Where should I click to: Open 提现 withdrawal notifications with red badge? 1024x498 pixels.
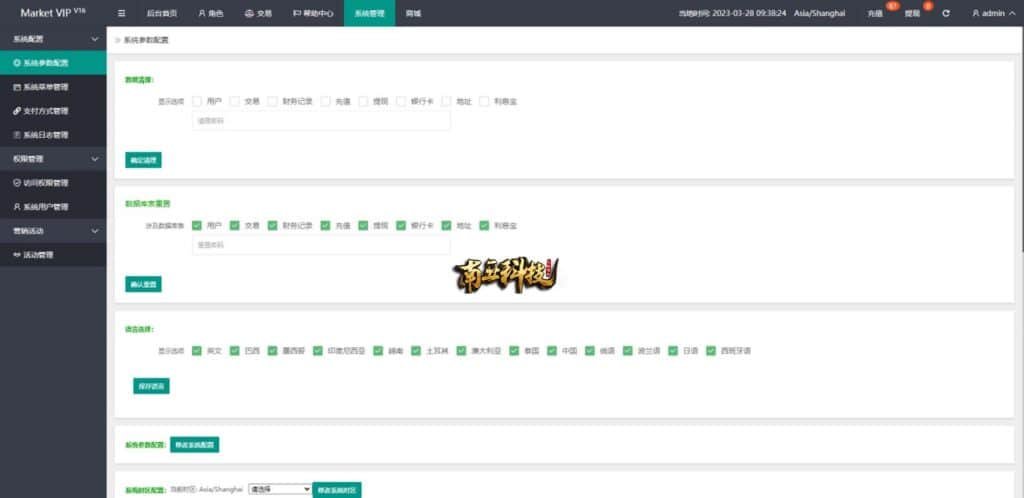coord(913,14)
